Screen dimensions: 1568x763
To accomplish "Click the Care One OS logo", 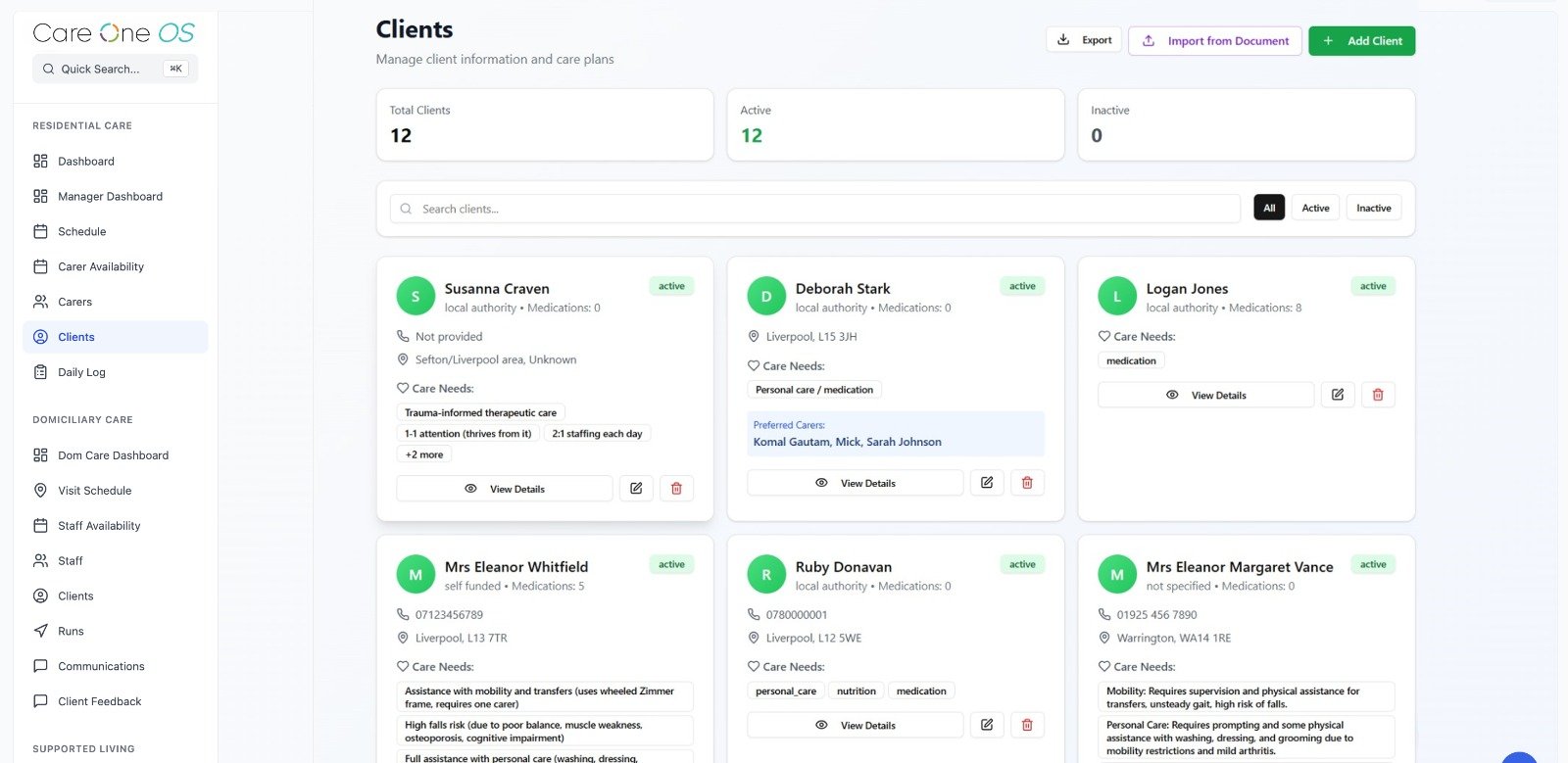I will pos(114,32).
